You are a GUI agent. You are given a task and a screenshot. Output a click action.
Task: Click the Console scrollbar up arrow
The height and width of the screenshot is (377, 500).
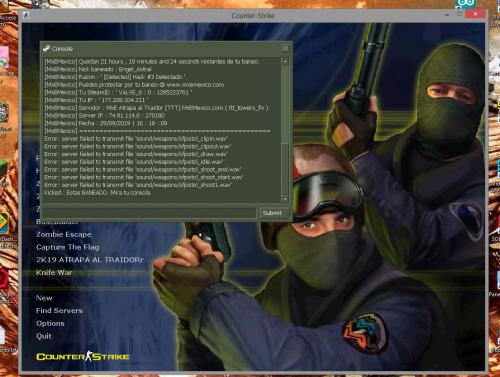click(x=285, y=62)
